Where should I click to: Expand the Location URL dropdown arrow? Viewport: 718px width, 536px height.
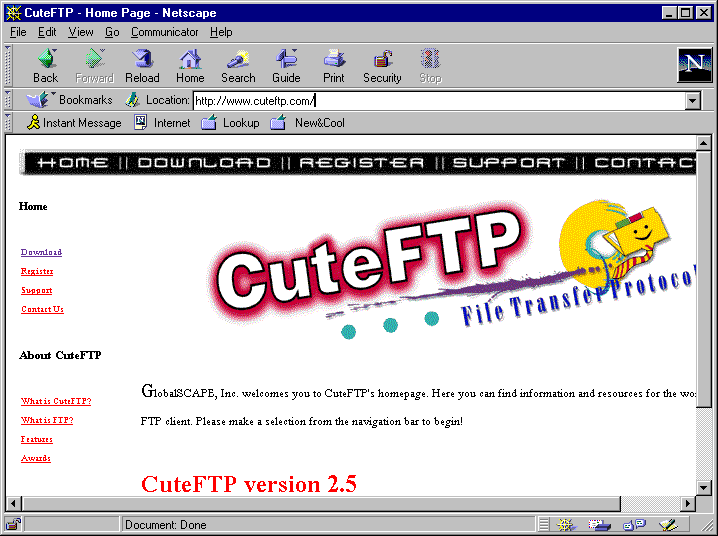(693, 101)
